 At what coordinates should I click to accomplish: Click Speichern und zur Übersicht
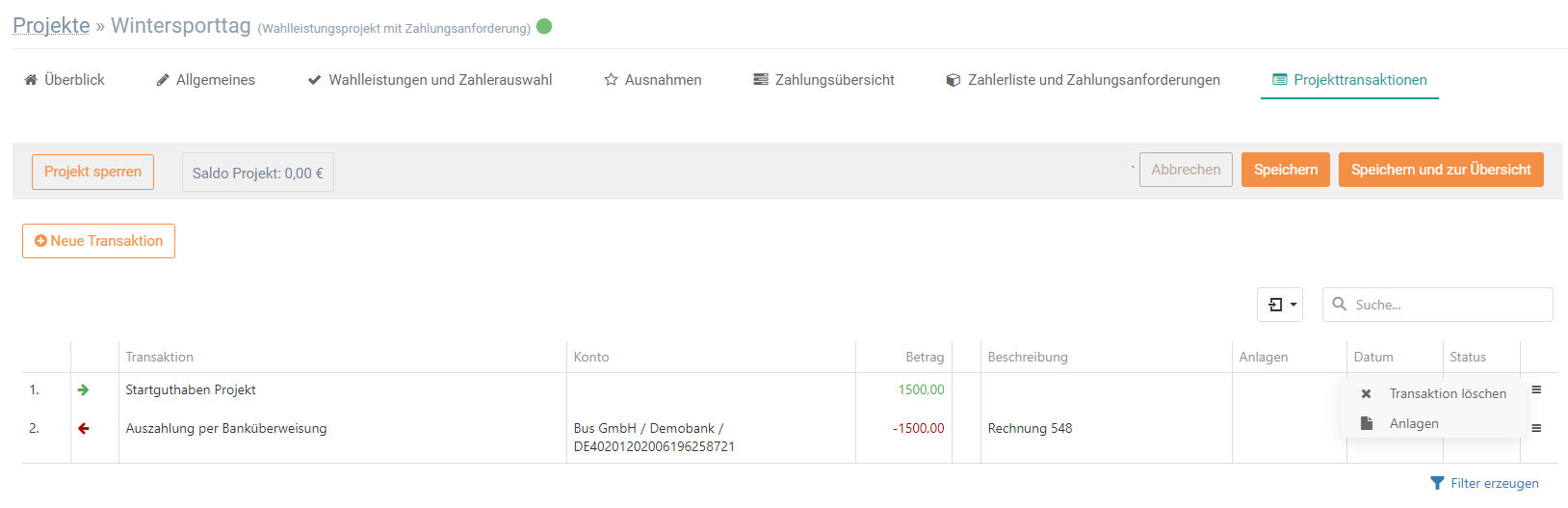click(x=1441, y=170)
